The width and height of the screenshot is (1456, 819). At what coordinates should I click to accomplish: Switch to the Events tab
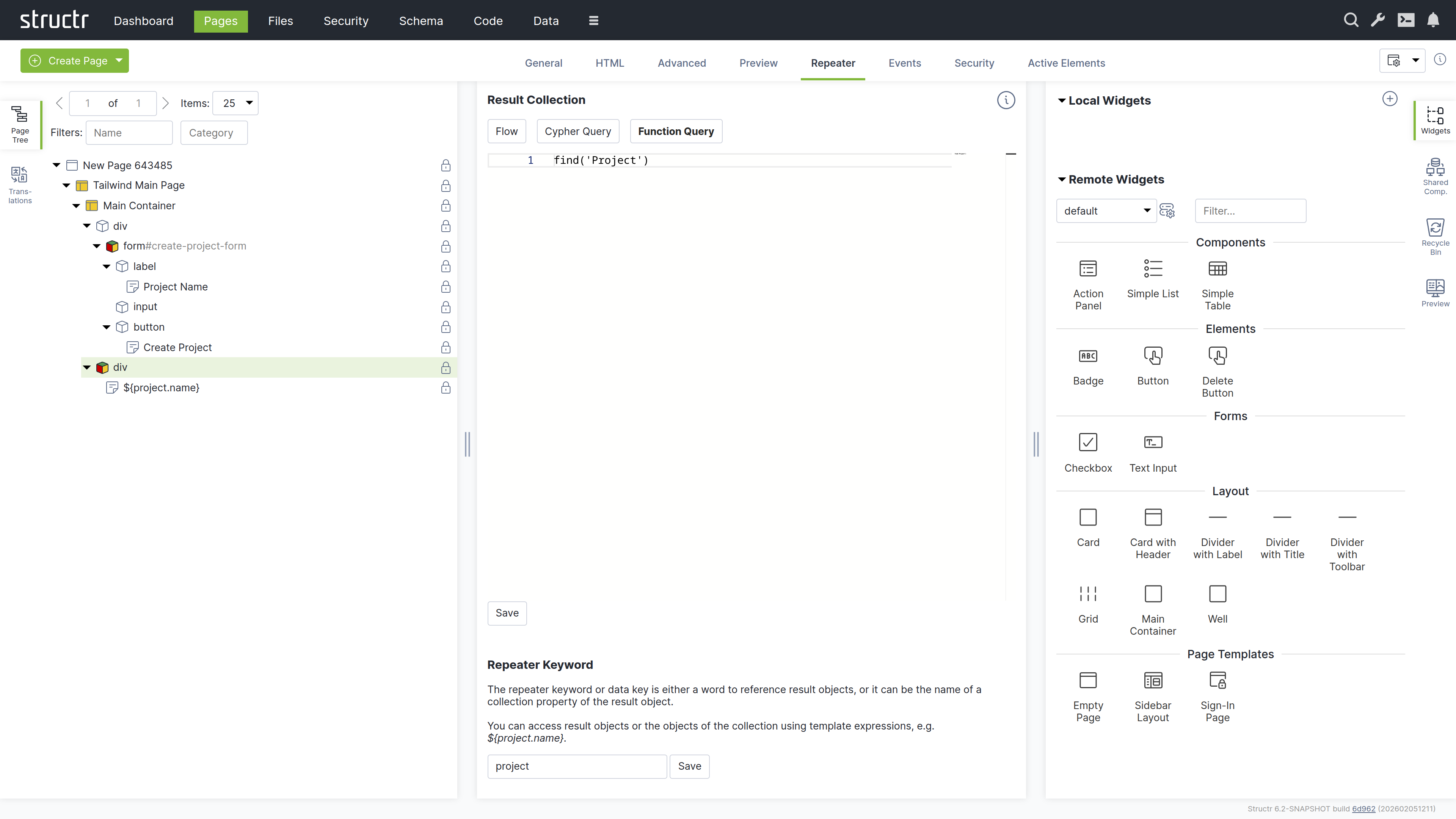904,63
